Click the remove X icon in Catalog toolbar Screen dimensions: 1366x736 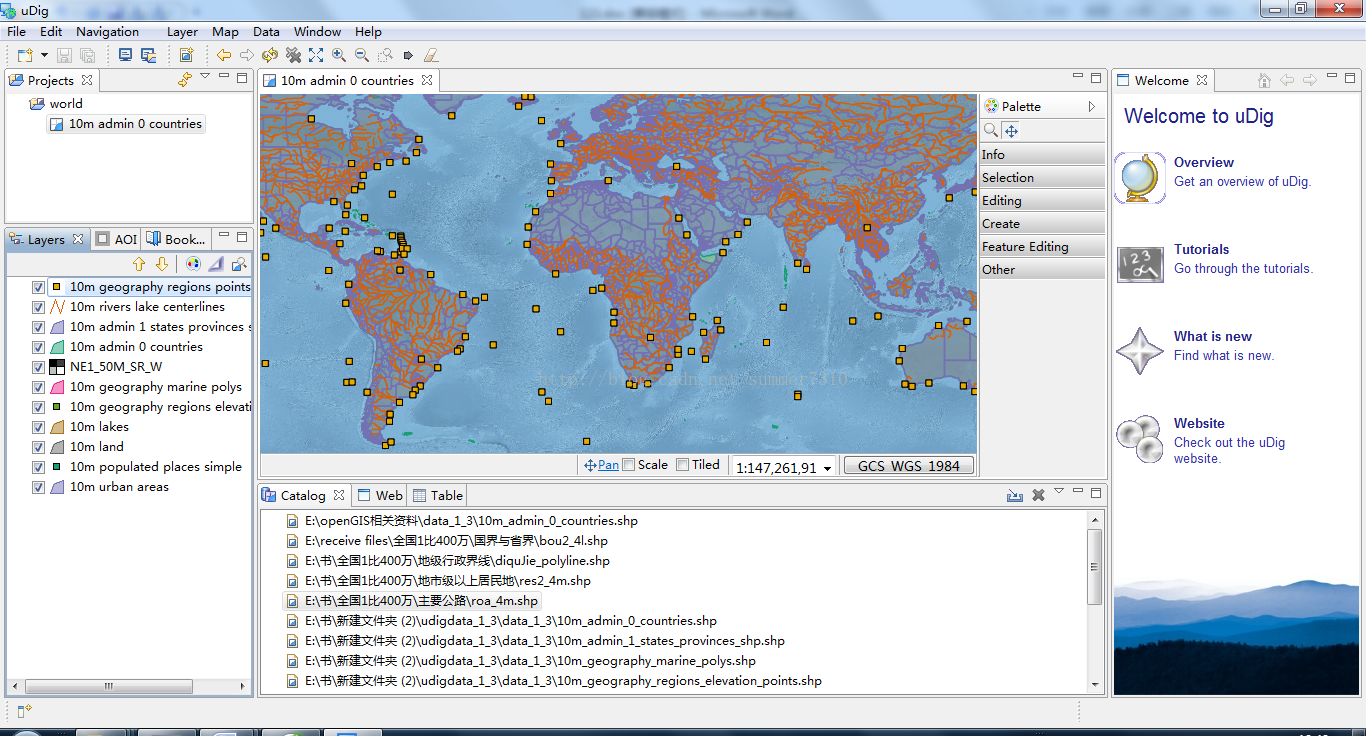coord(1038,495)
